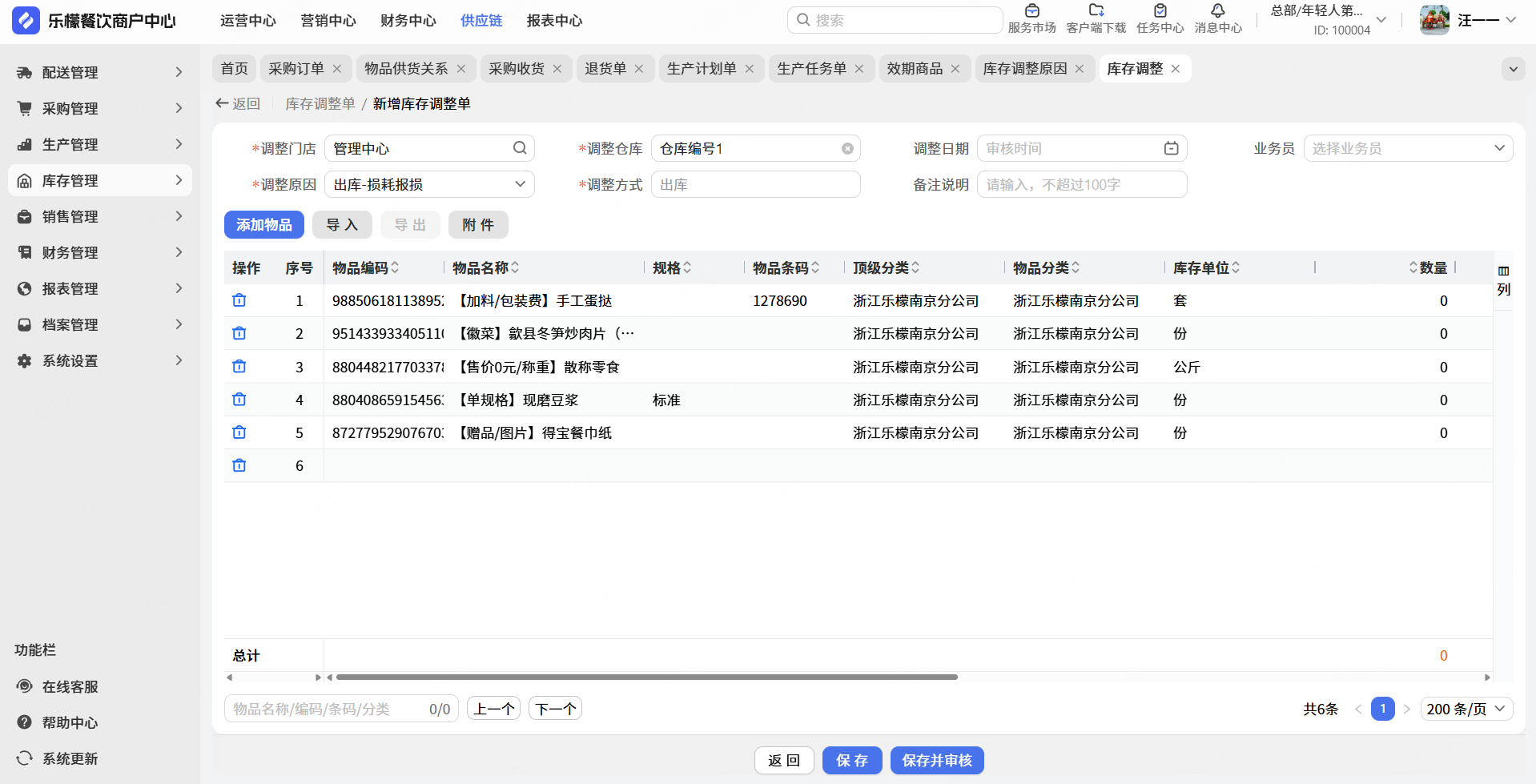1536x784 pixels.
Task: Open the 服务市场 service market icon
Action: [1031, 11]
